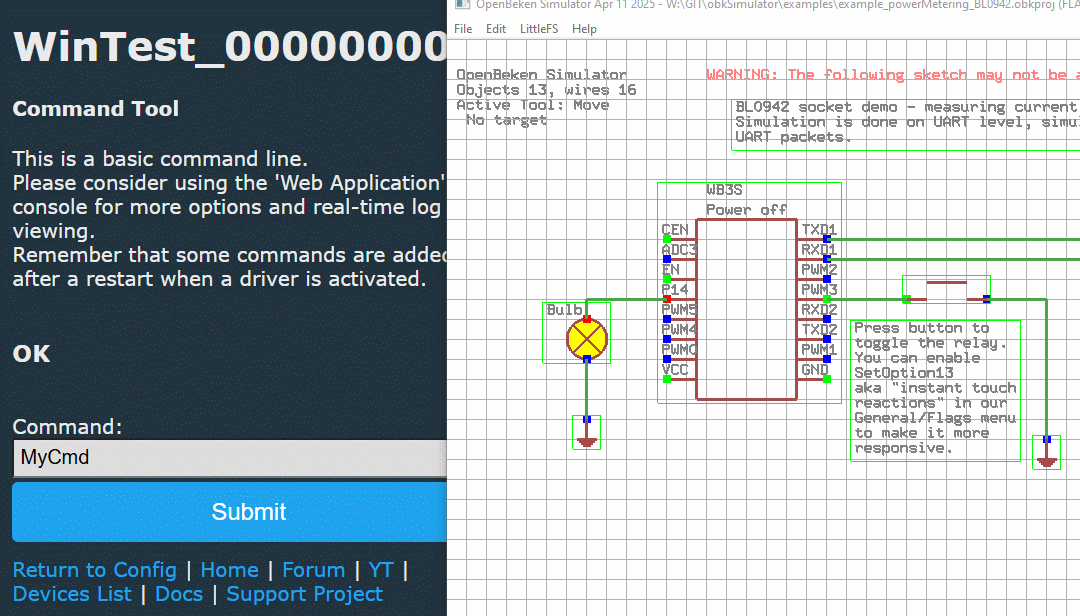Focus the Command input field
This screenshot has width=1080, height=616.
pyautogui.click(x=230, y=458)
